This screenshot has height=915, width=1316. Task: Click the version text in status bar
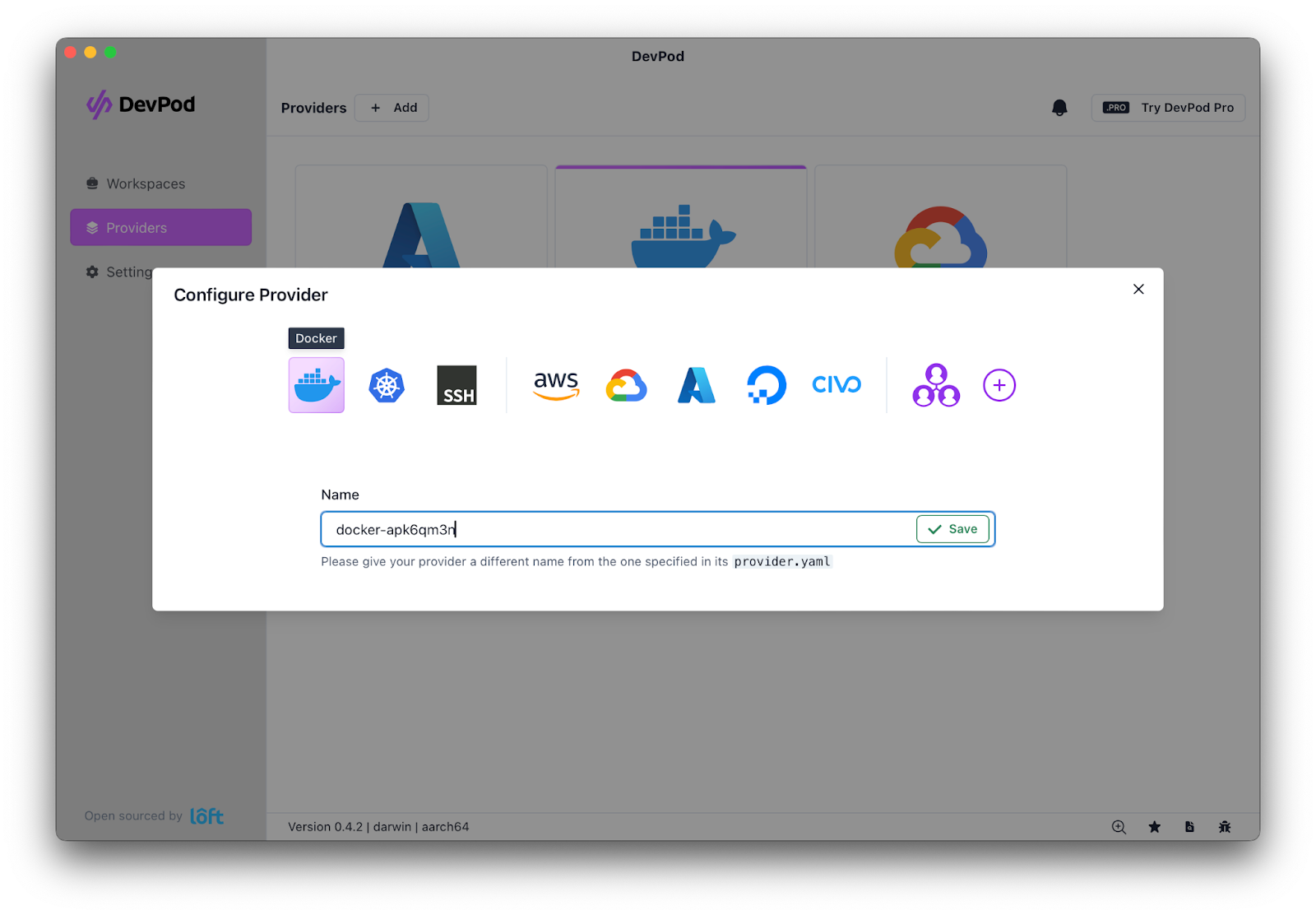point(378,827)
